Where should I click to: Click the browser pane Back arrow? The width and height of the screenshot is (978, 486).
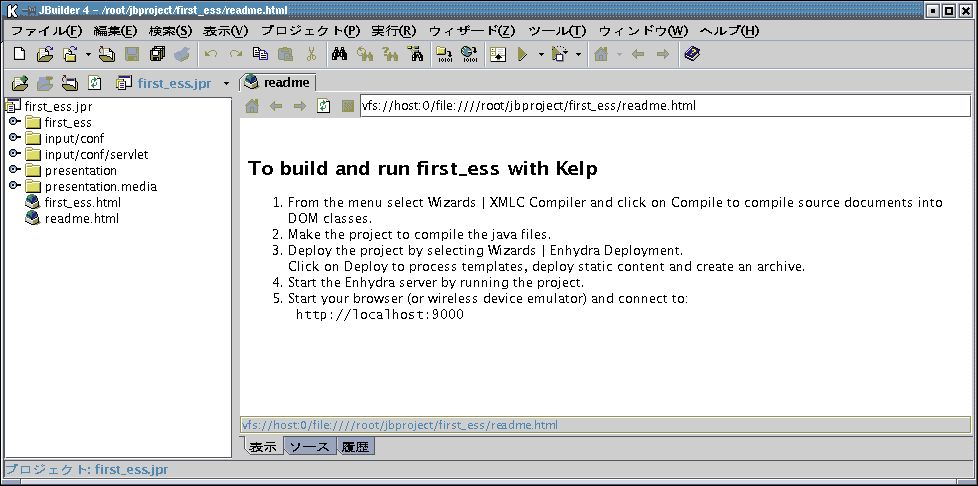pyautogui.click(x=276, y=106)
